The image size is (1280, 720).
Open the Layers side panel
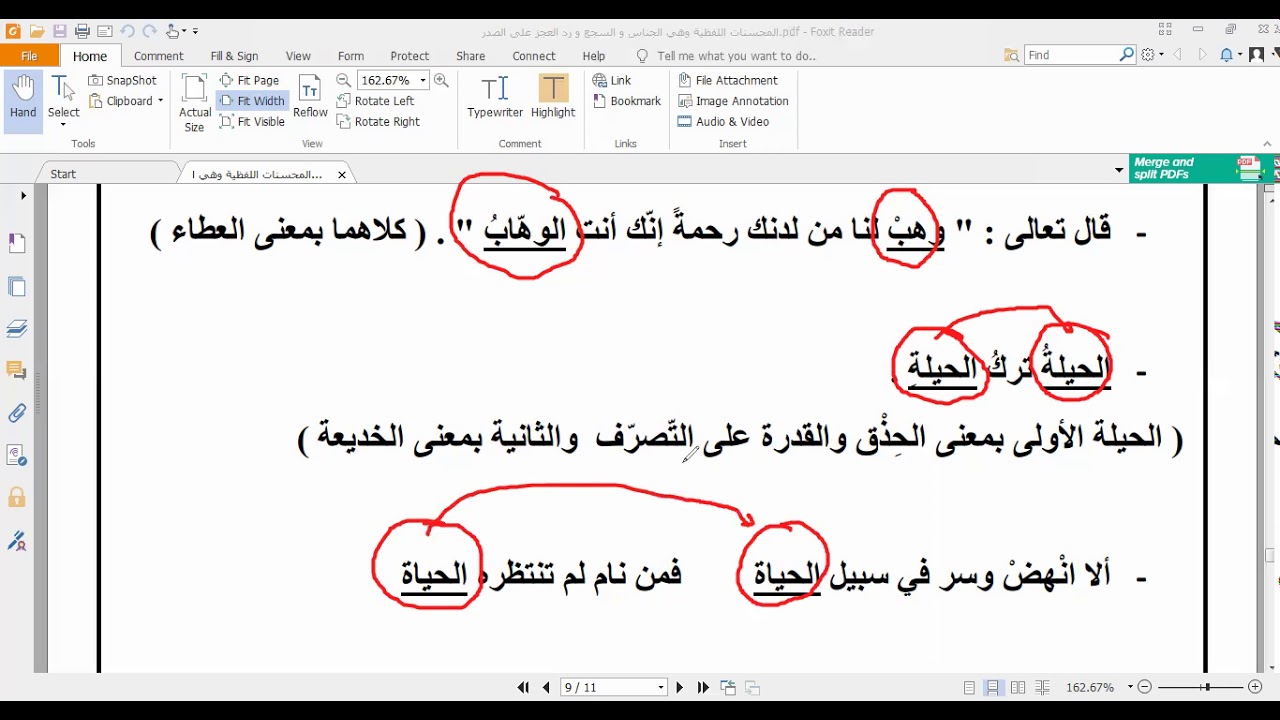[16, 328]
